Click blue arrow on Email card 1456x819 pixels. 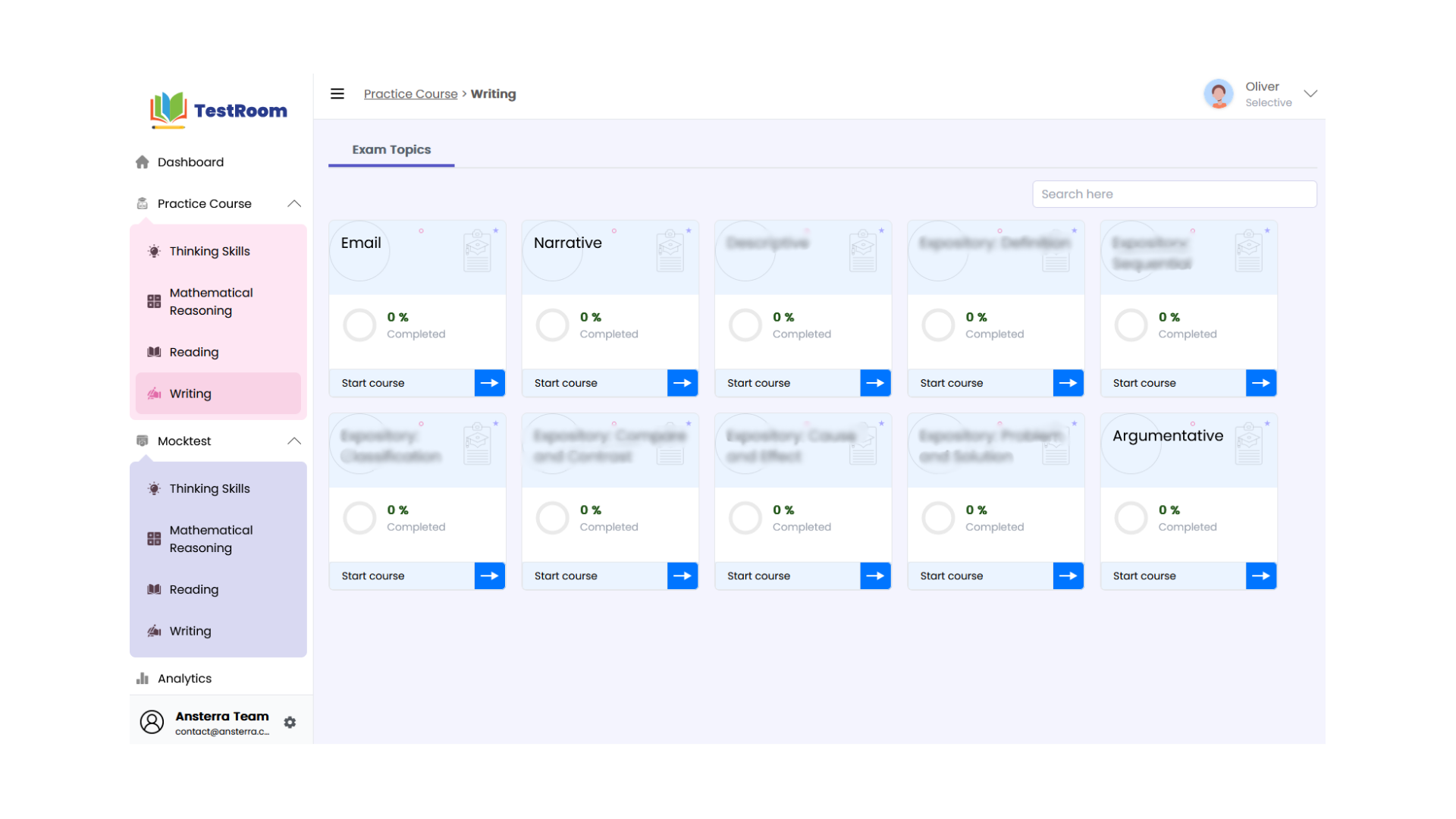(x=490, y=383)
